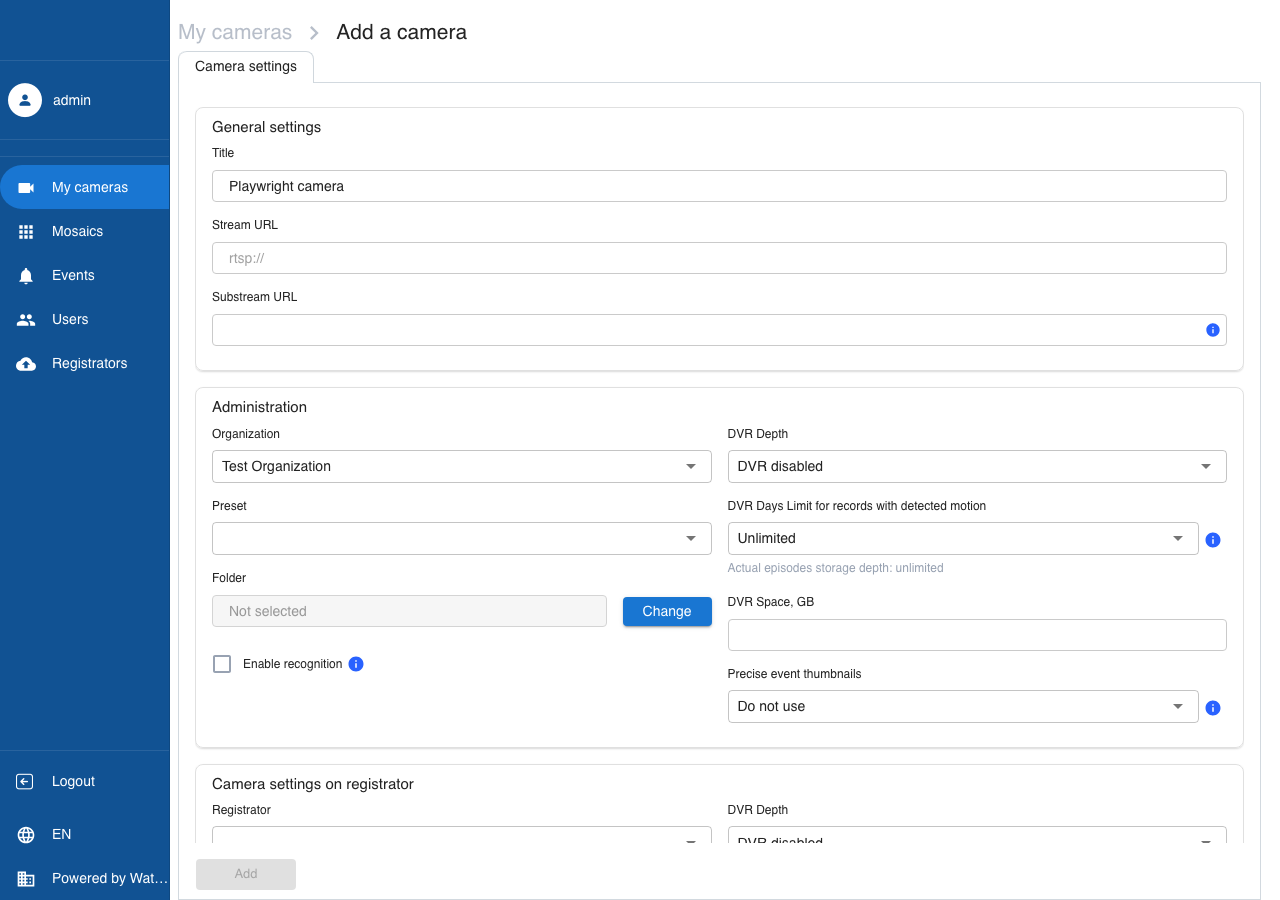The width and height of the screenshot is (1280, 900).
Task: Enable recognition checkbox
Action: [x=222, y=664]
